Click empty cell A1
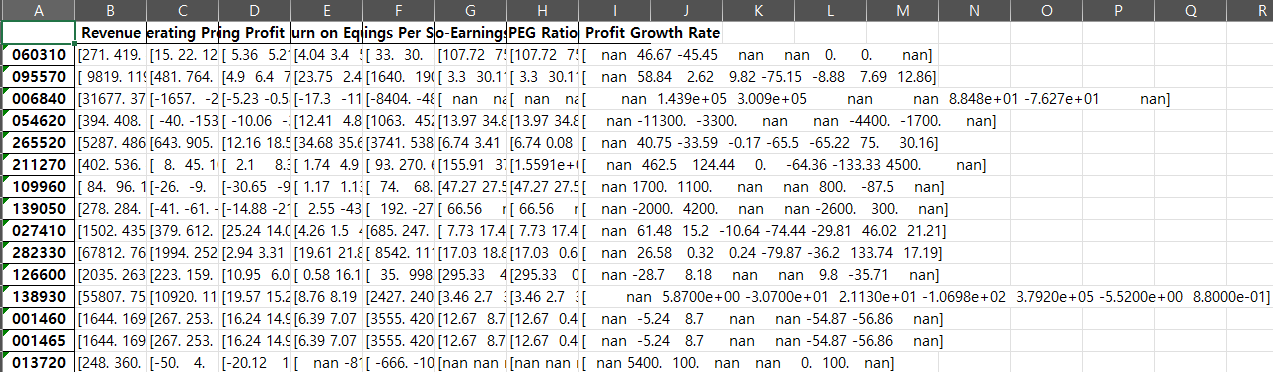The height and width of the screenshot is (372, 1273). pyautogui.click(x=38, y=32)
